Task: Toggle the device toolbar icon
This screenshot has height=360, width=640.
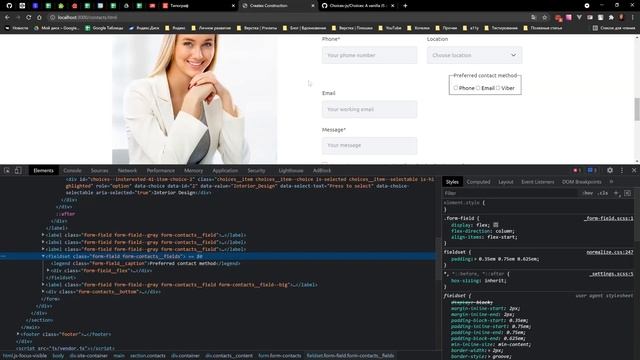Action: [18, 171]
